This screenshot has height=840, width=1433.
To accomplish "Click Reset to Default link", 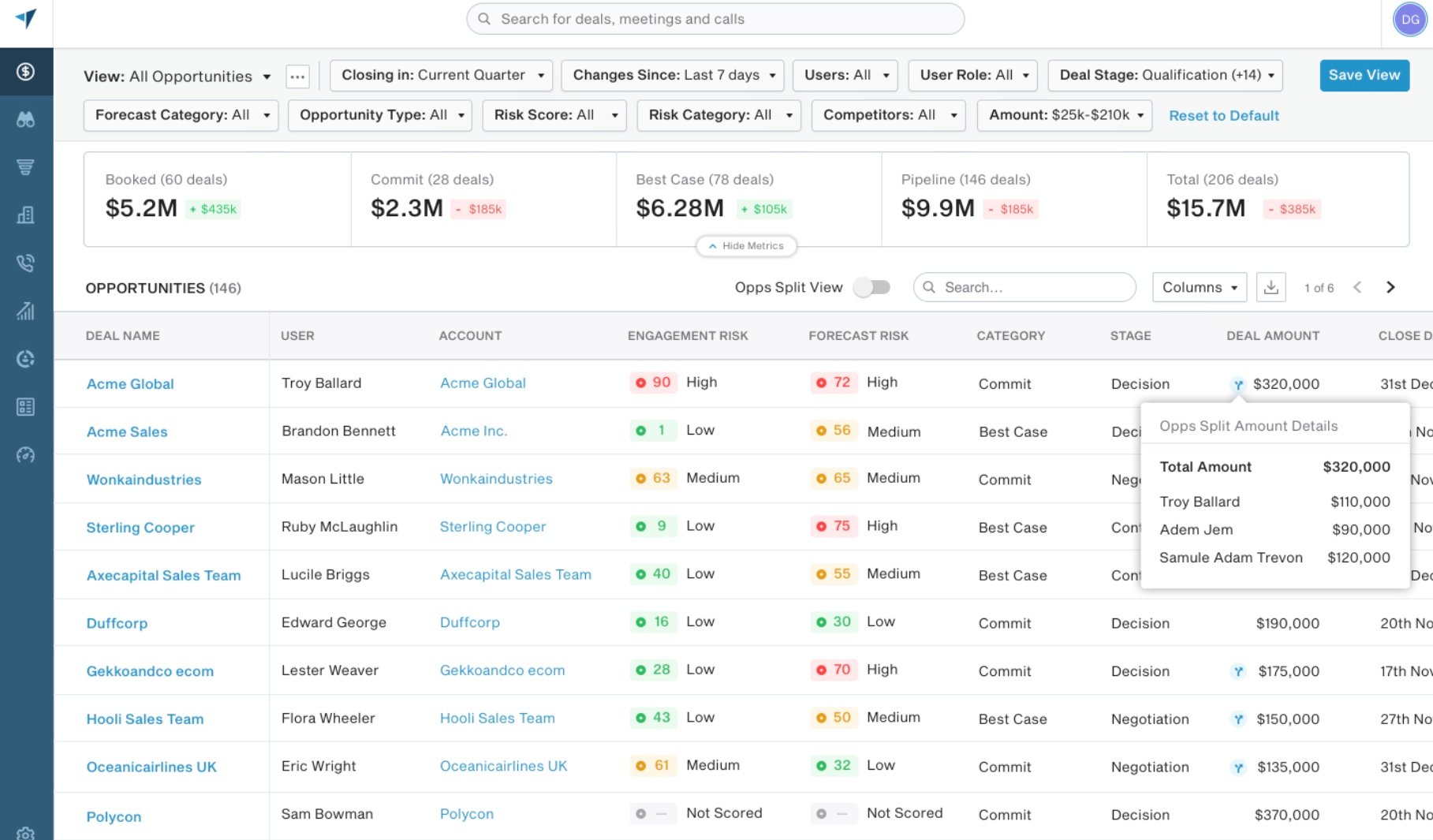I will [x=1224, y=116].
